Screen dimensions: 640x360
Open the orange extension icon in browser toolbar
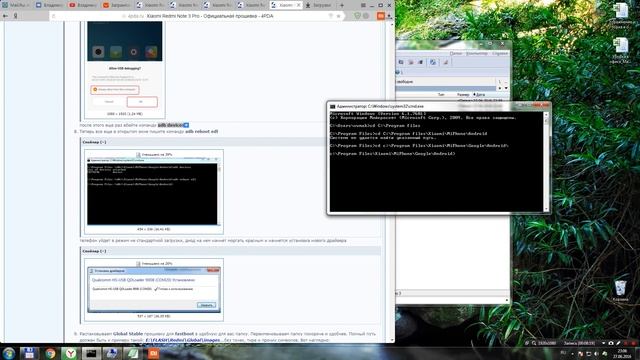[380, 16]
